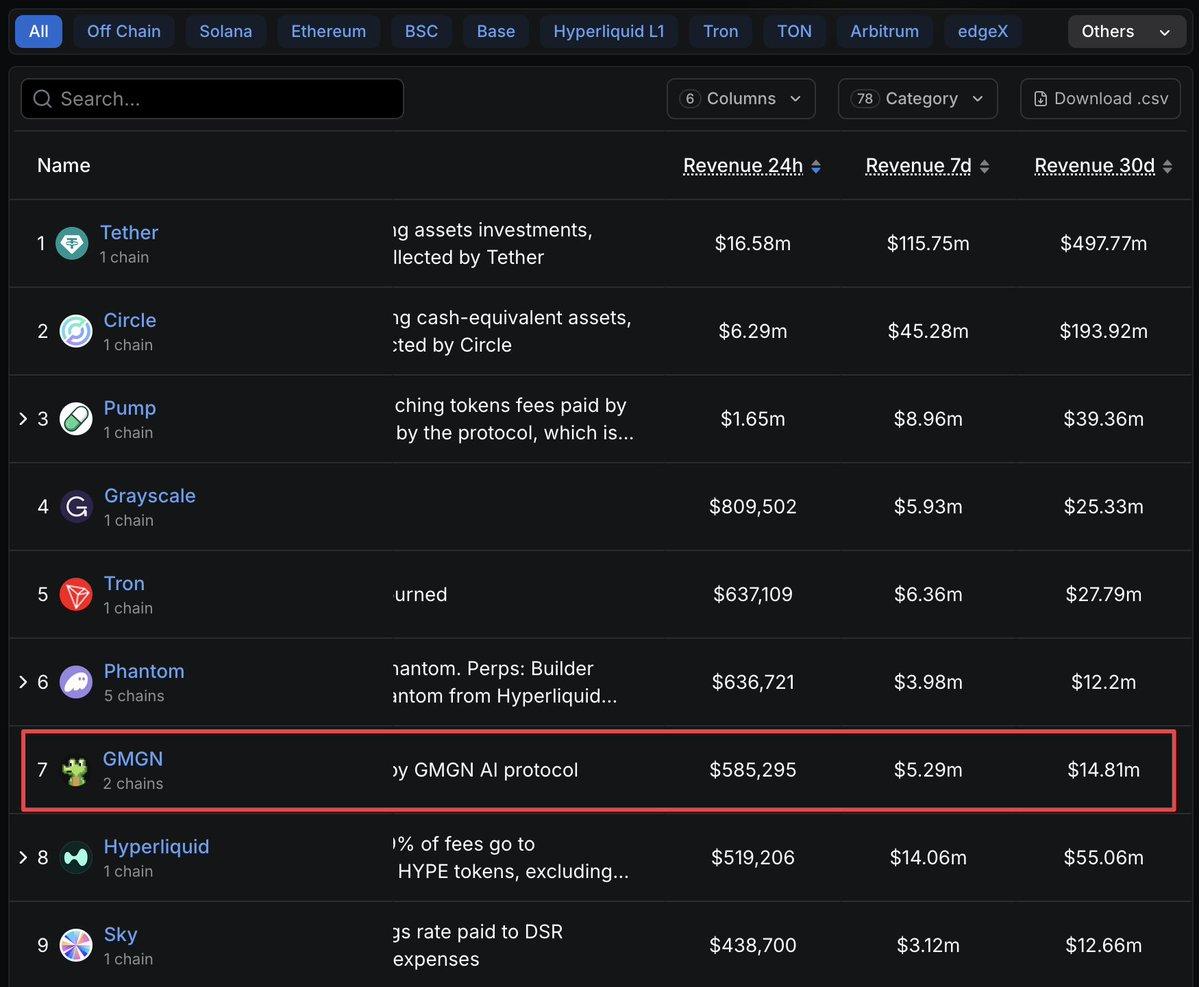Select the Solana chain tab
1199x987 pixels.
(225, 32)
